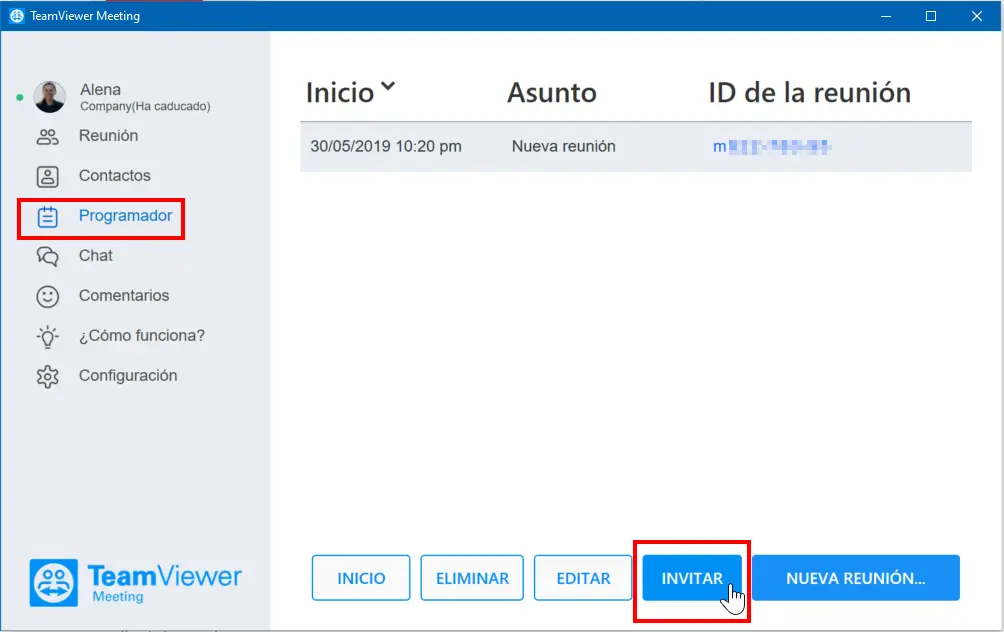Open the Reunión section
This screenshot has height=632, width=1004.
pos(108,136)
